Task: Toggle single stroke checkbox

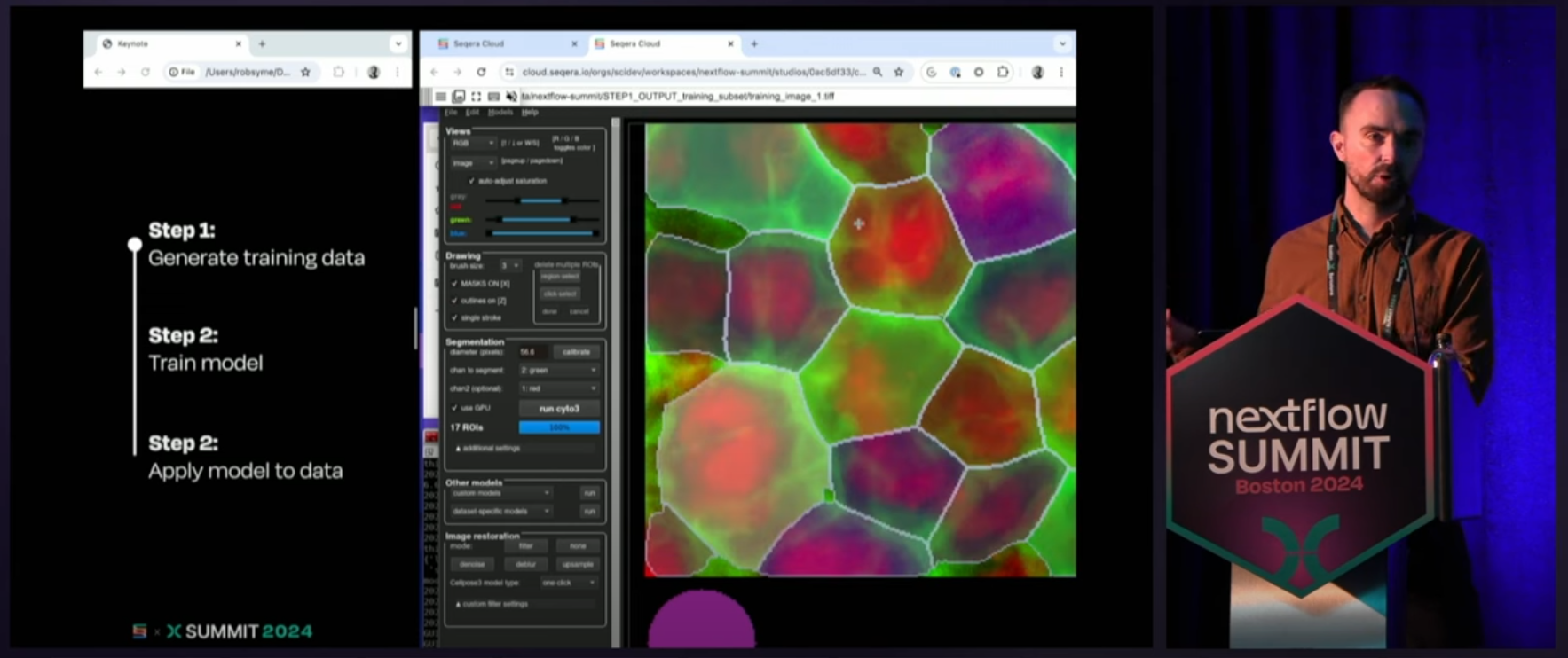Action: pos(454,317)
